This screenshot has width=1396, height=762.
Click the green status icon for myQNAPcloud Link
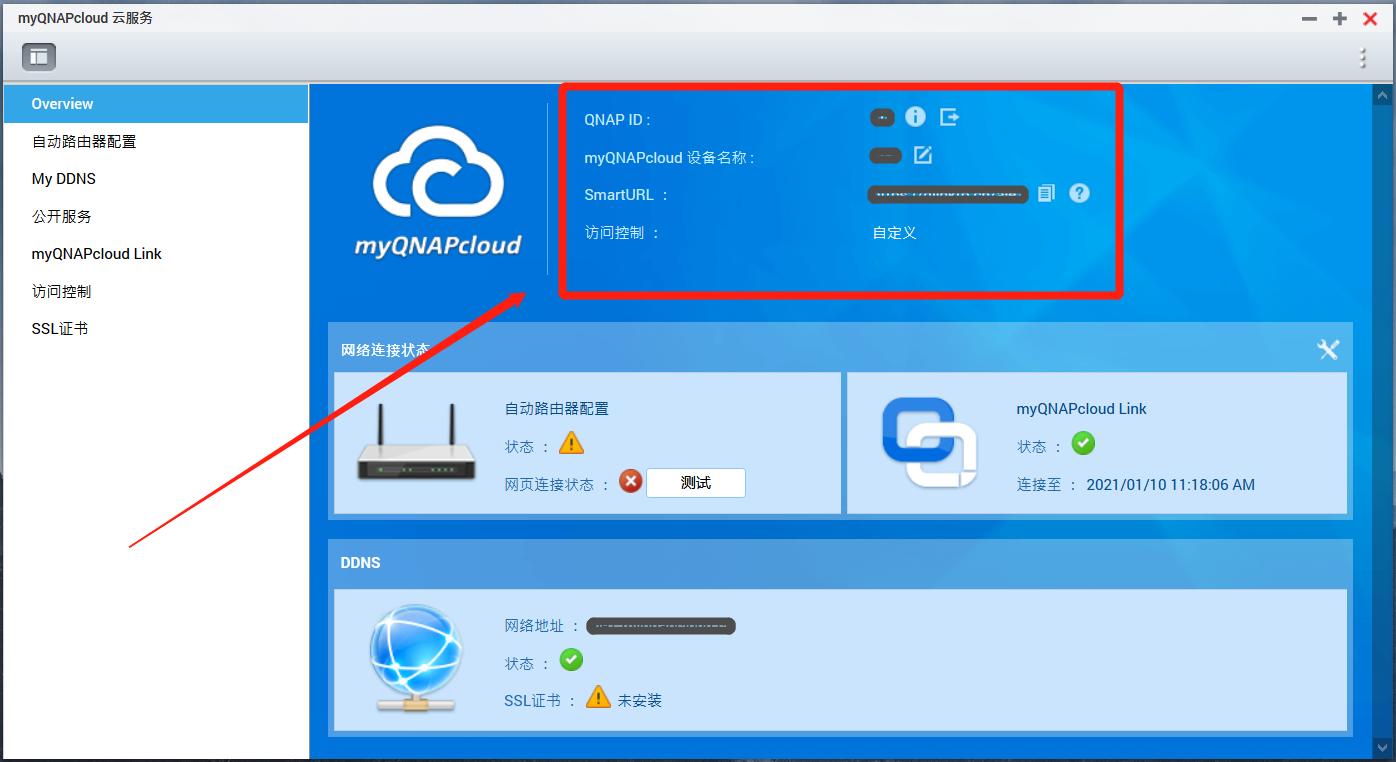(1083, 443)
